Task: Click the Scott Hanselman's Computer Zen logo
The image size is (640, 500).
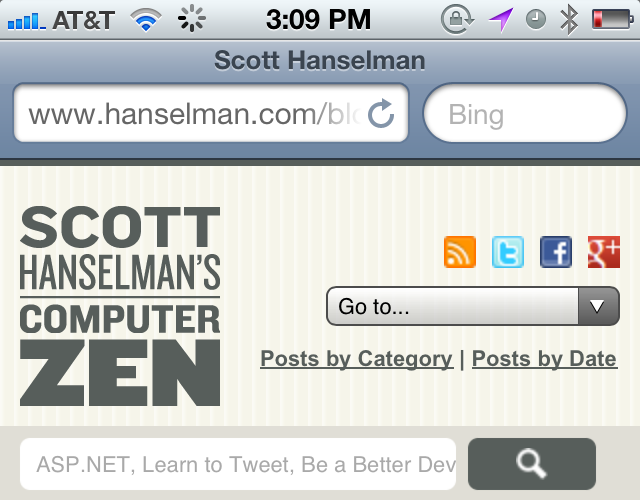Action: [120, 306]
